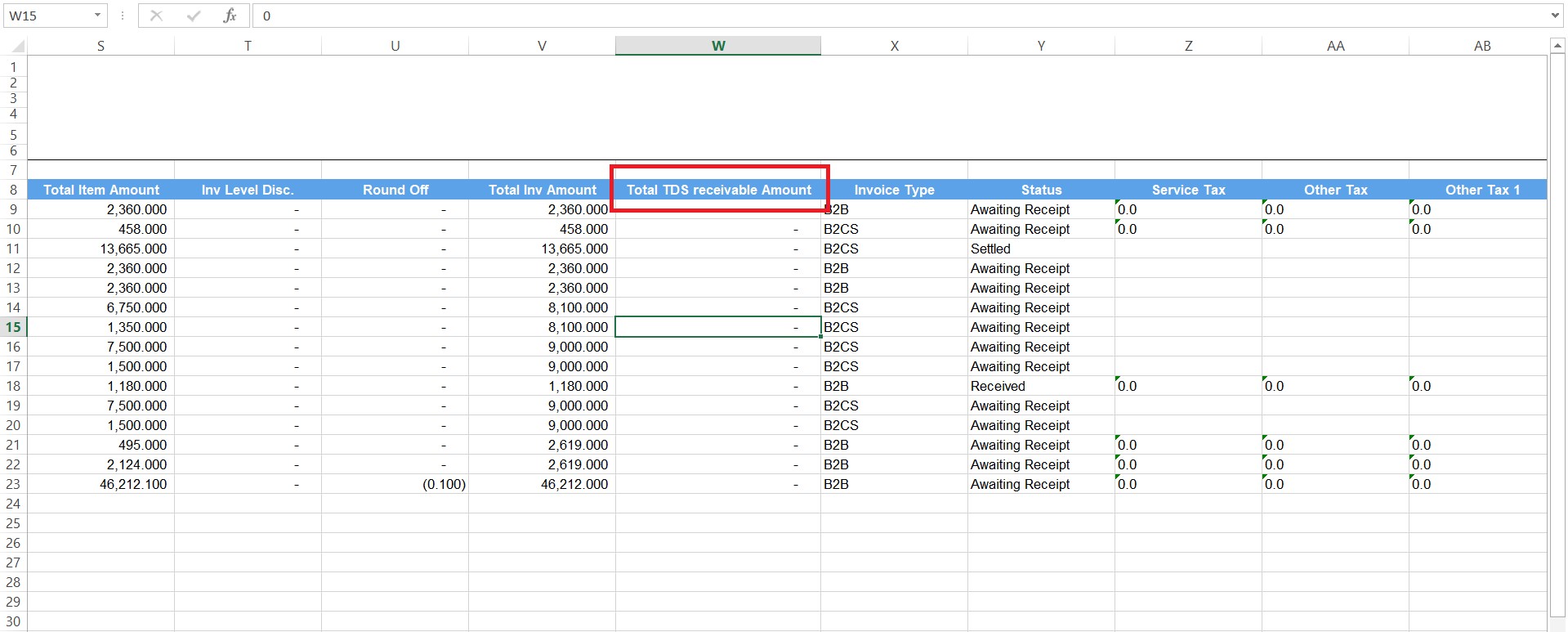Click the Invoice Type header cell
The height and width of the screenshot is (632, 1568).
(894, 190)
